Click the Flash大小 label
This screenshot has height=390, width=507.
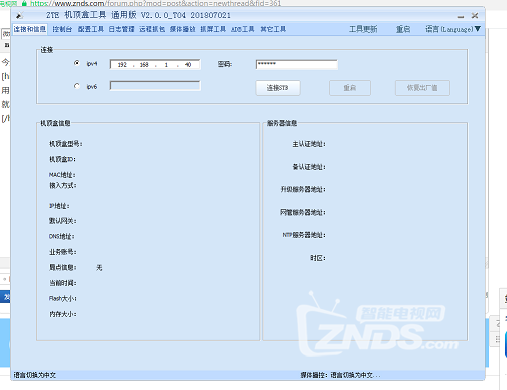[x=63, y=298]
